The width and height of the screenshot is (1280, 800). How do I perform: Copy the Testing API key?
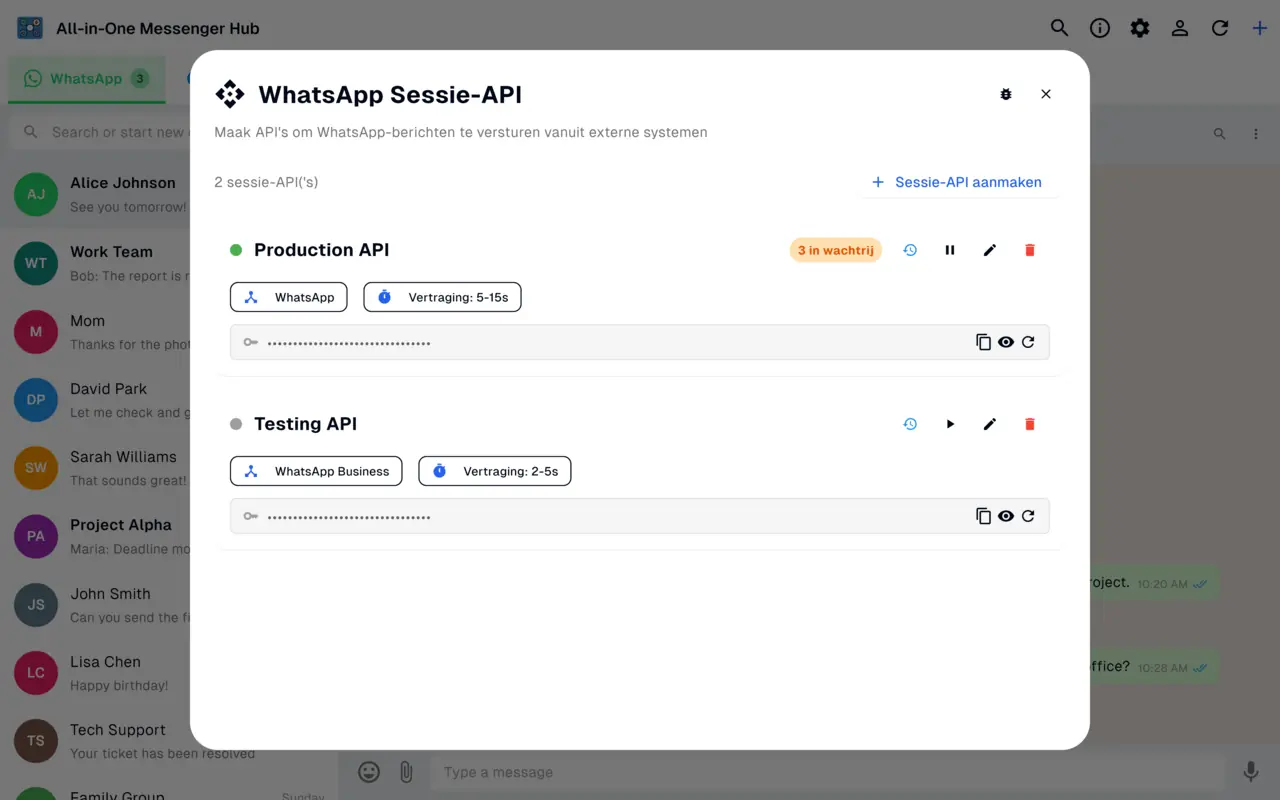click(x=984, y=516)
